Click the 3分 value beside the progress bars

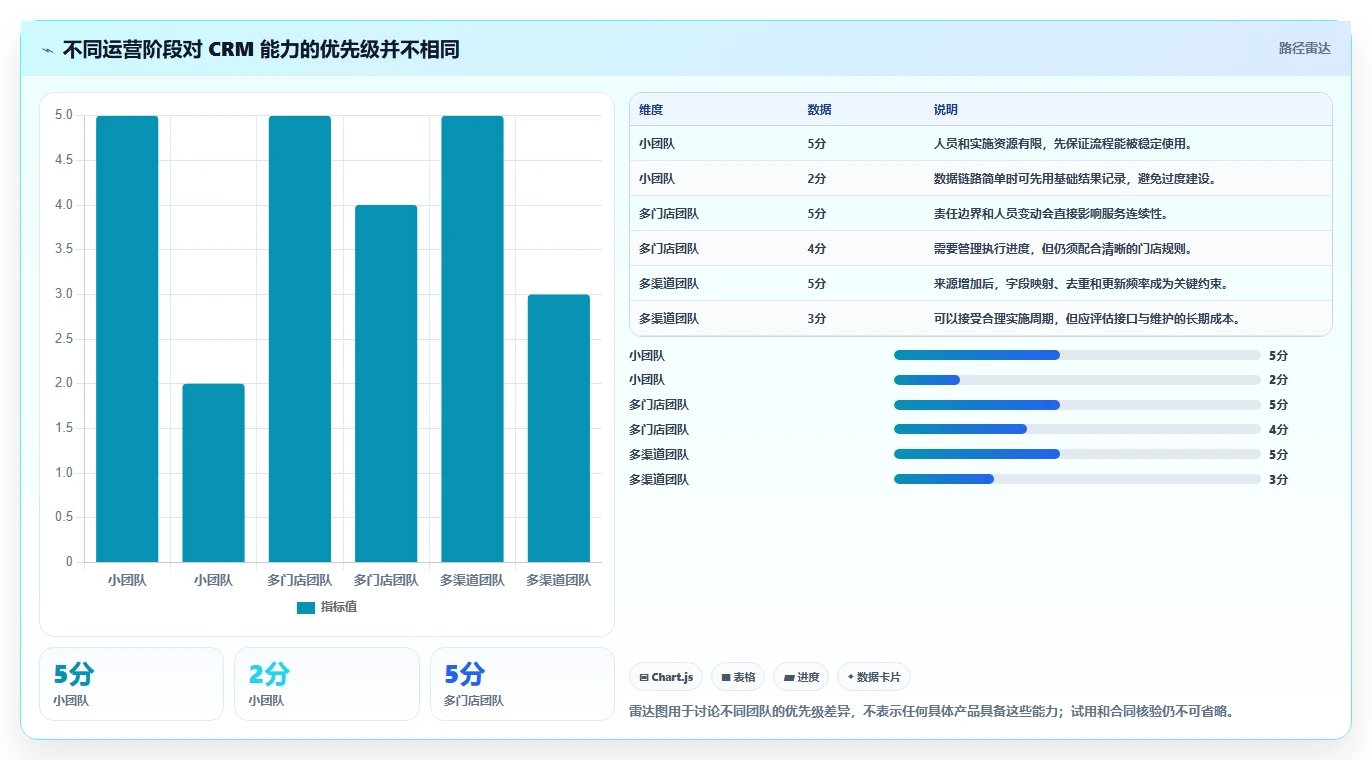1278,480
